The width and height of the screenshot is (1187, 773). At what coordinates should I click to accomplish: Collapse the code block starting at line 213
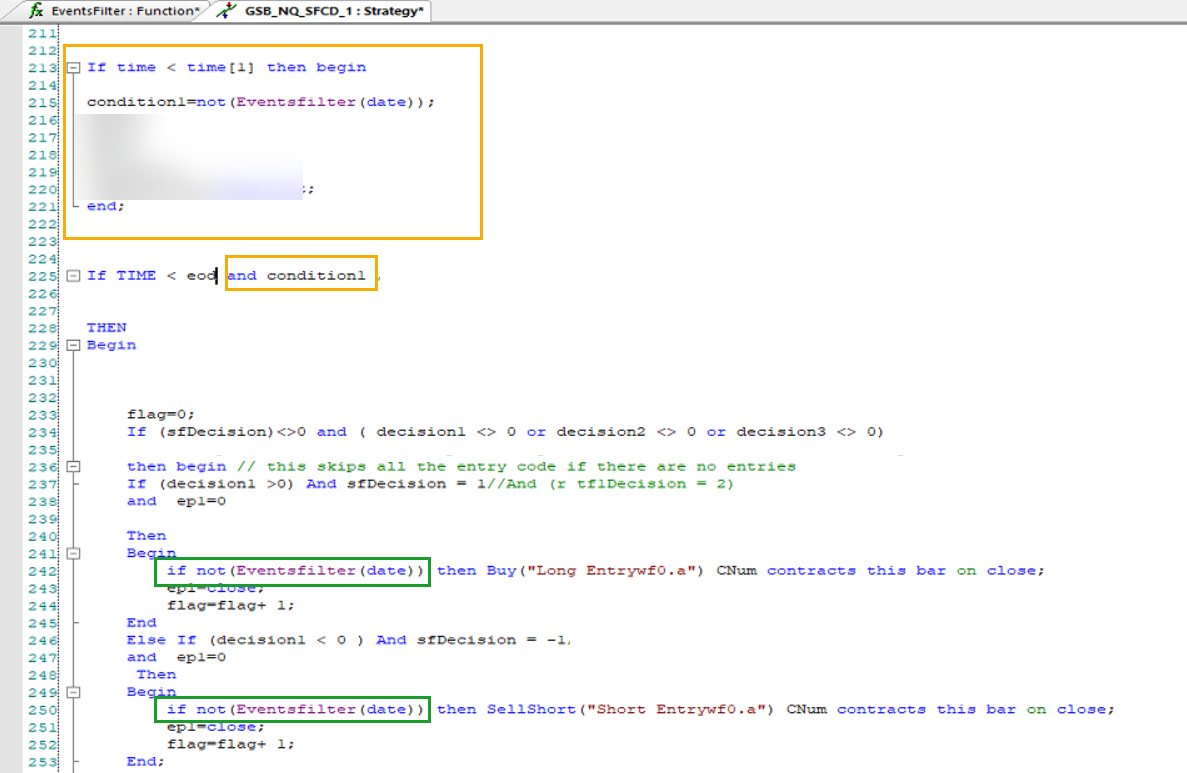(73, 68)
